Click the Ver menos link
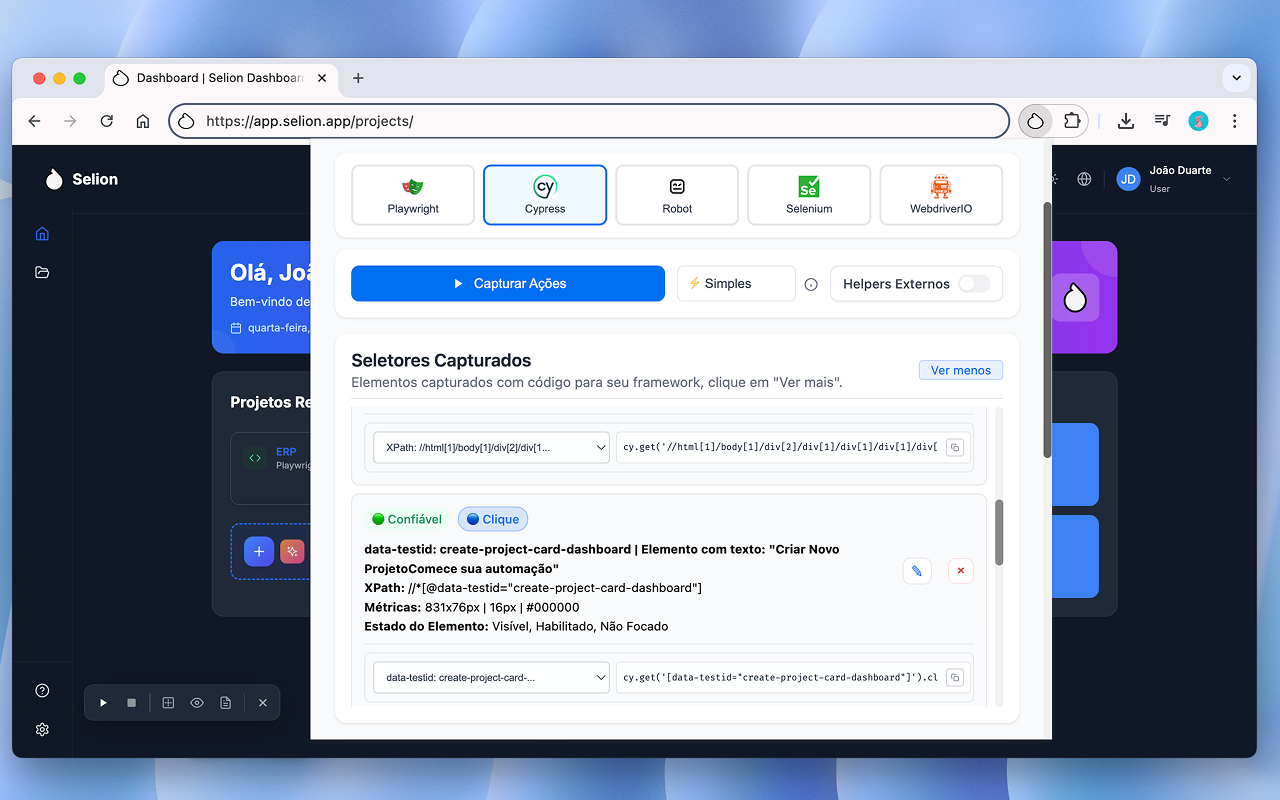Screen dimensions: 1280x800 tap(960, 370)
